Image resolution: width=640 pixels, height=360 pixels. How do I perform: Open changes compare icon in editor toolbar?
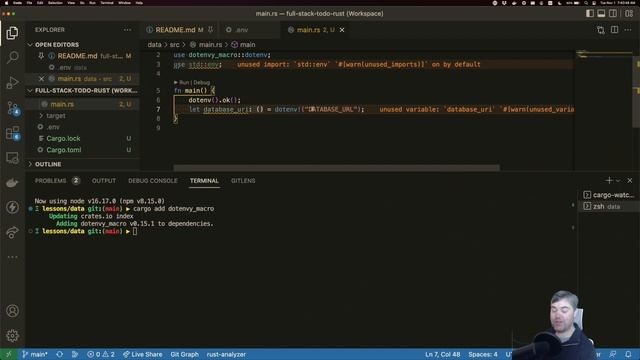tap(600, 30)
